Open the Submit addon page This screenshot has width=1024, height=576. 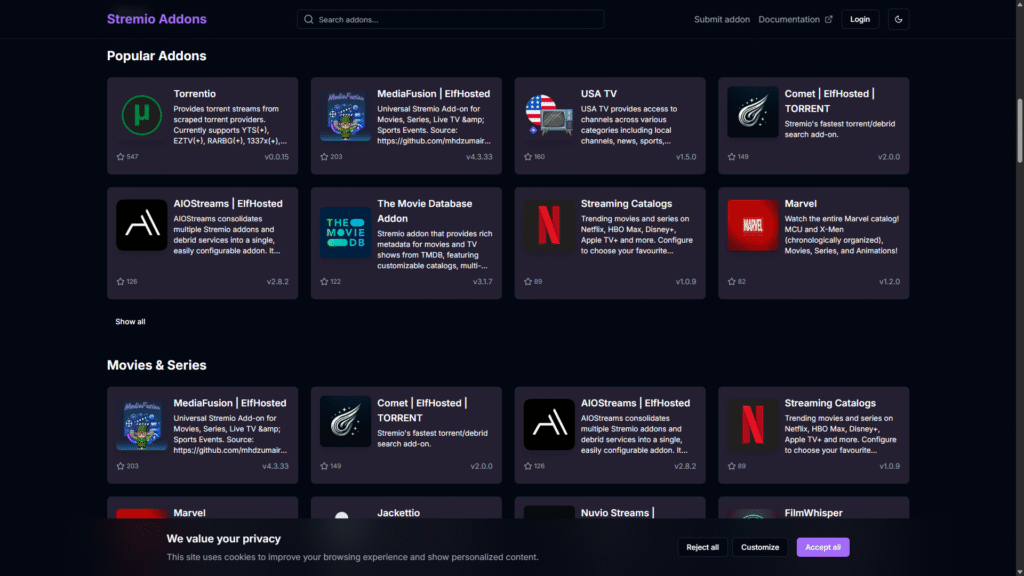tap(722, 20)
